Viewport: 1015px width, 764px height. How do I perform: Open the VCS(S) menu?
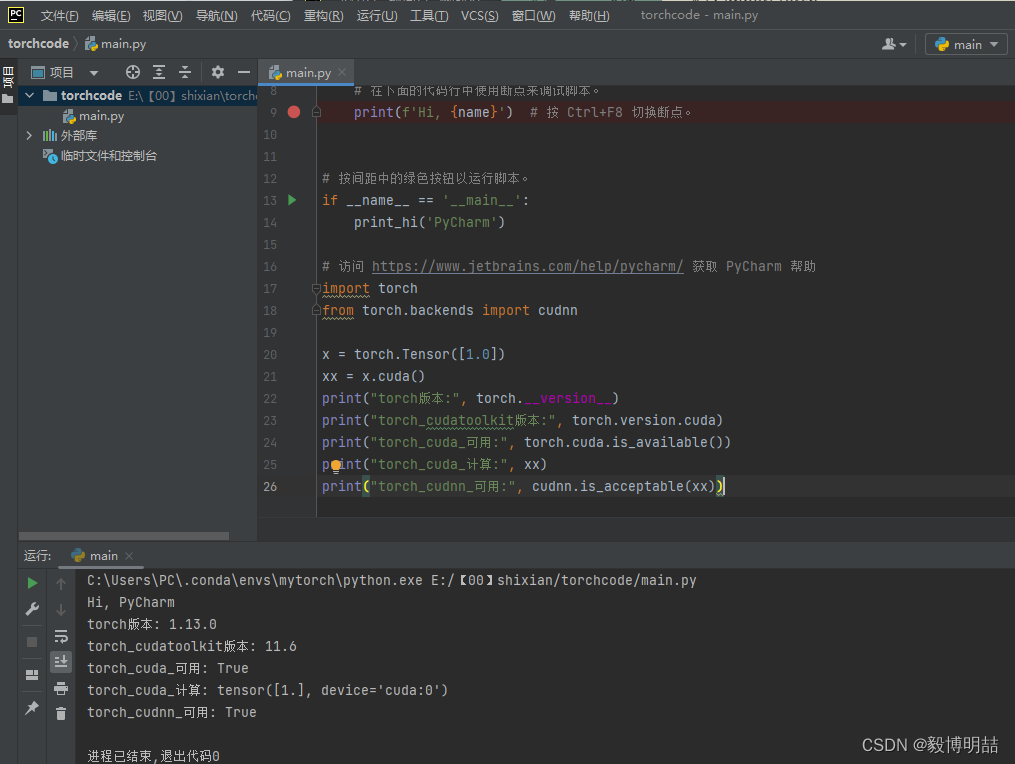tap(480, 16)
